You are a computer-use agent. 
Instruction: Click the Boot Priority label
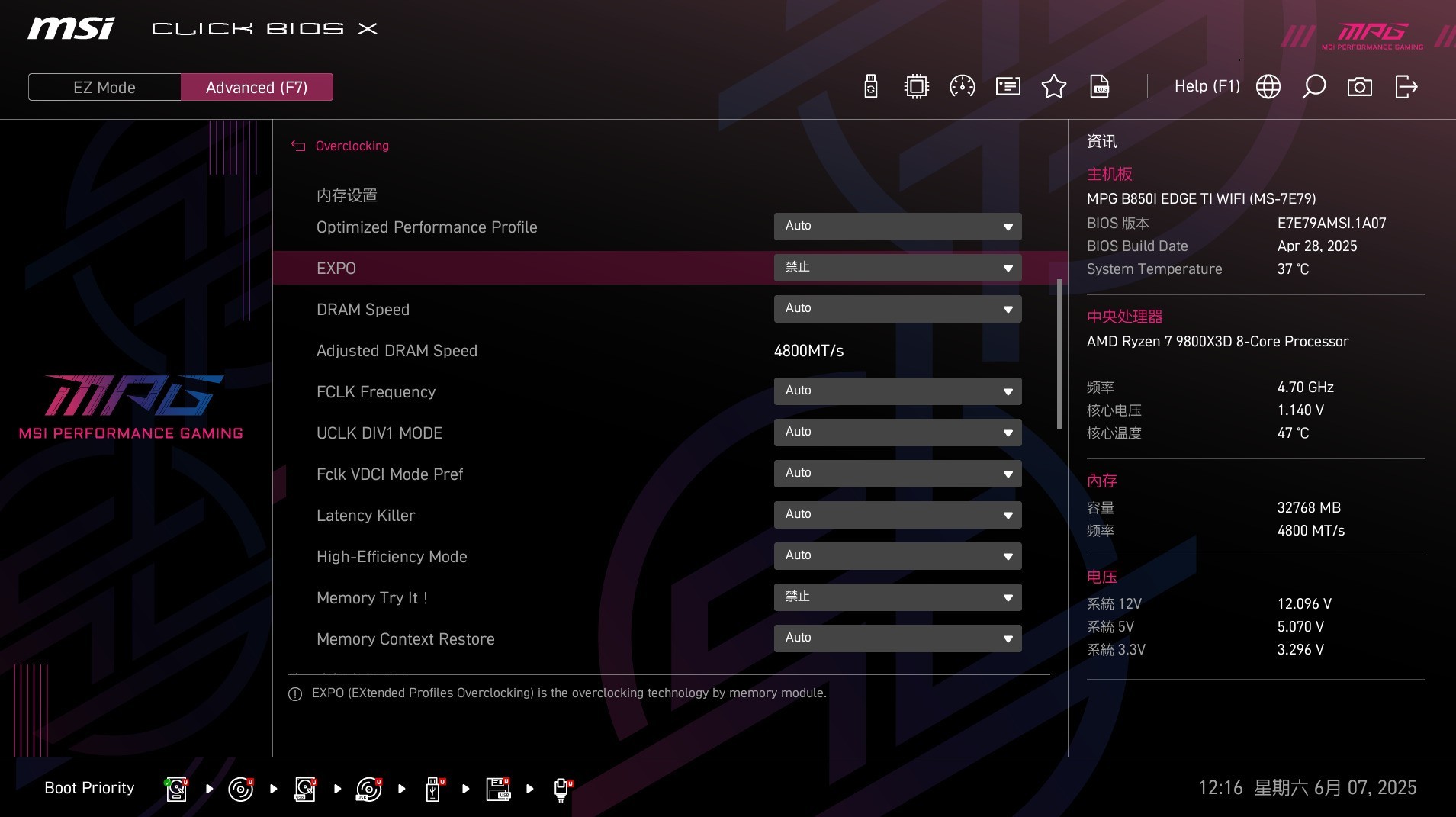(89, 788)
